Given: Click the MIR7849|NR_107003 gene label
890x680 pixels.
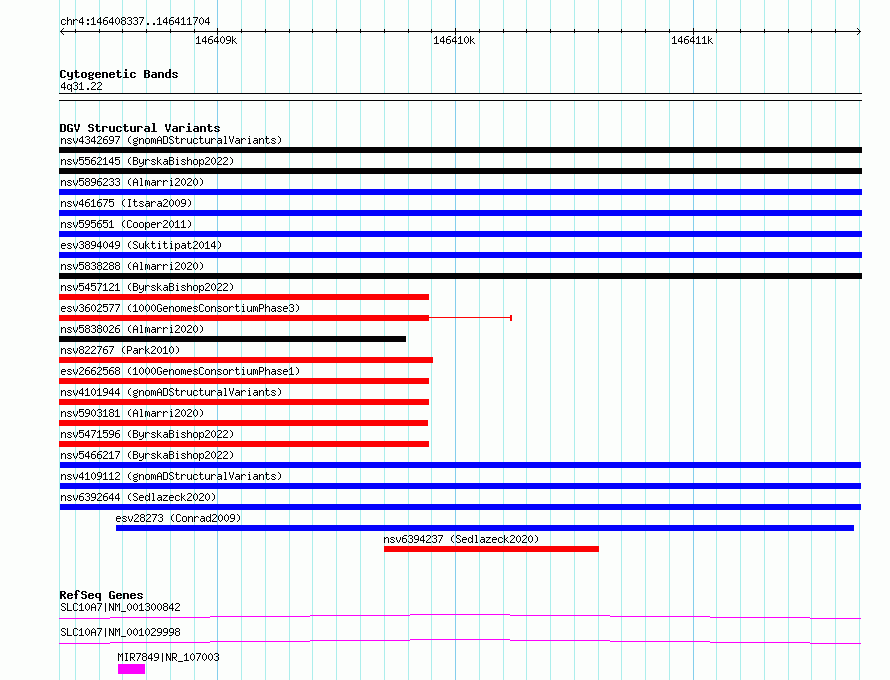Looking at the screenshot, I should point(168,657).
